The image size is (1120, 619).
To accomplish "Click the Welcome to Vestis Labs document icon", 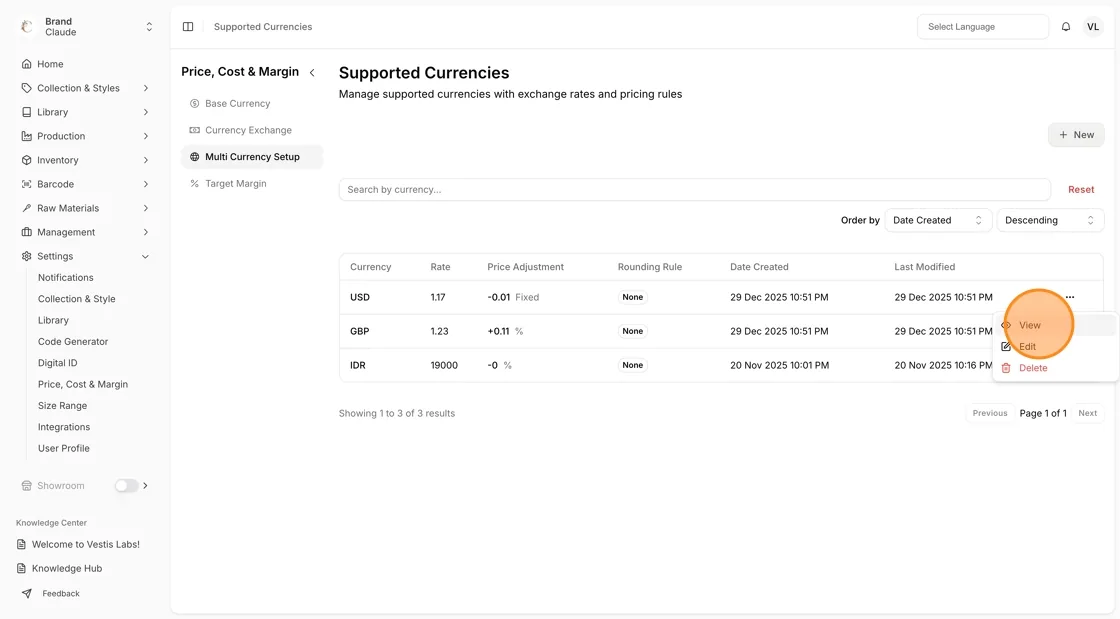I will 21,544.
